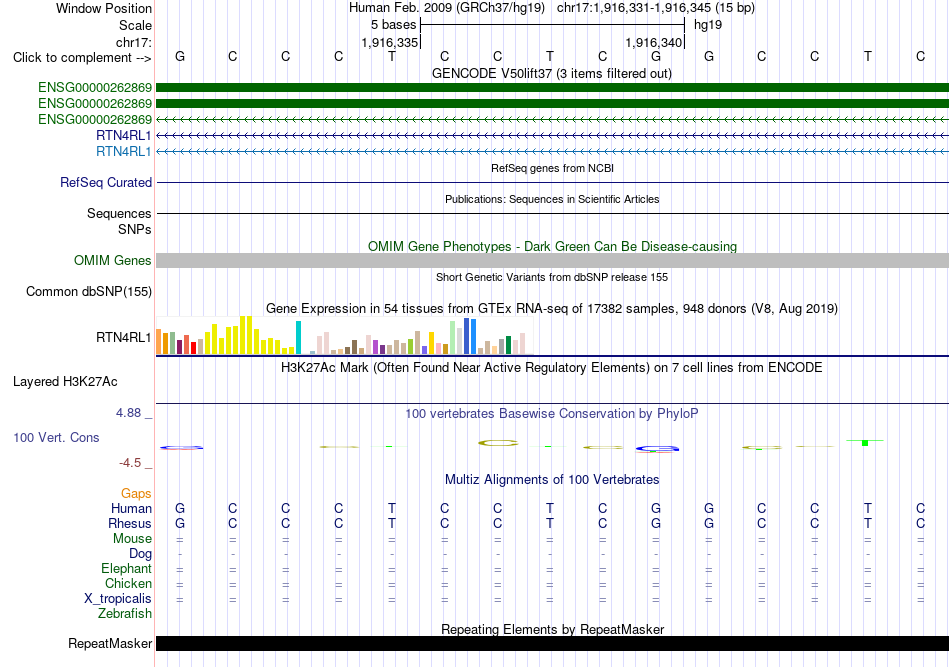The width and height of the screenshot is (950, 667).
Task: Open the RefSeq Curated track label
Action: pos(106,182)
